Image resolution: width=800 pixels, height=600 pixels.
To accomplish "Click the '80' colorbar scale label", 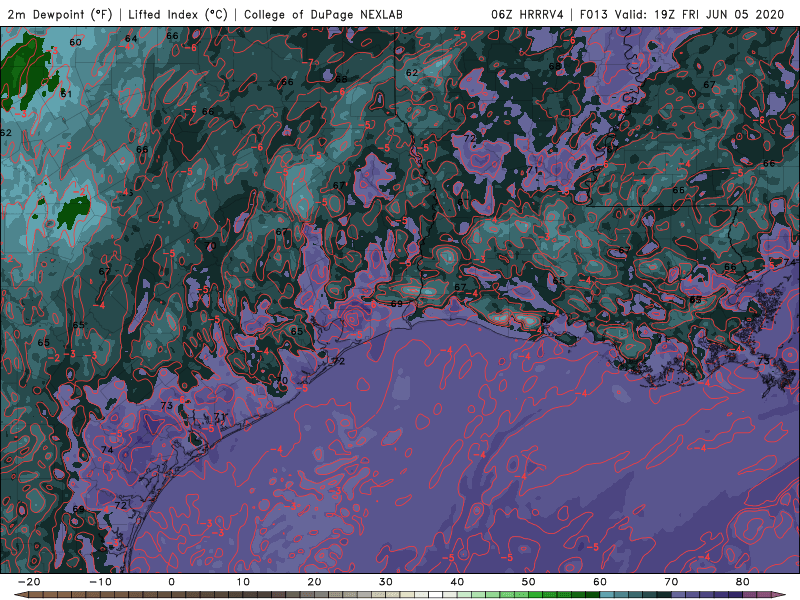I will pyautogui.click(x=743, y=582).
